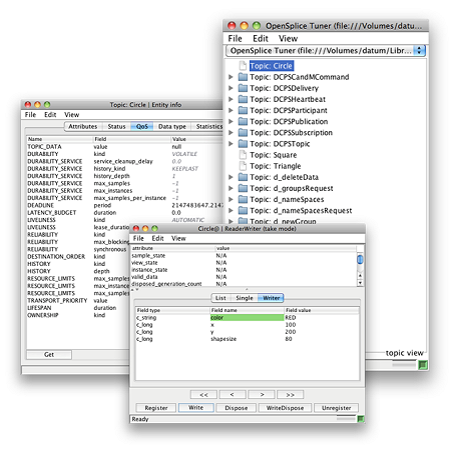Switch to the Data type tab
The image size is (451, 451).
pos(172,126)
